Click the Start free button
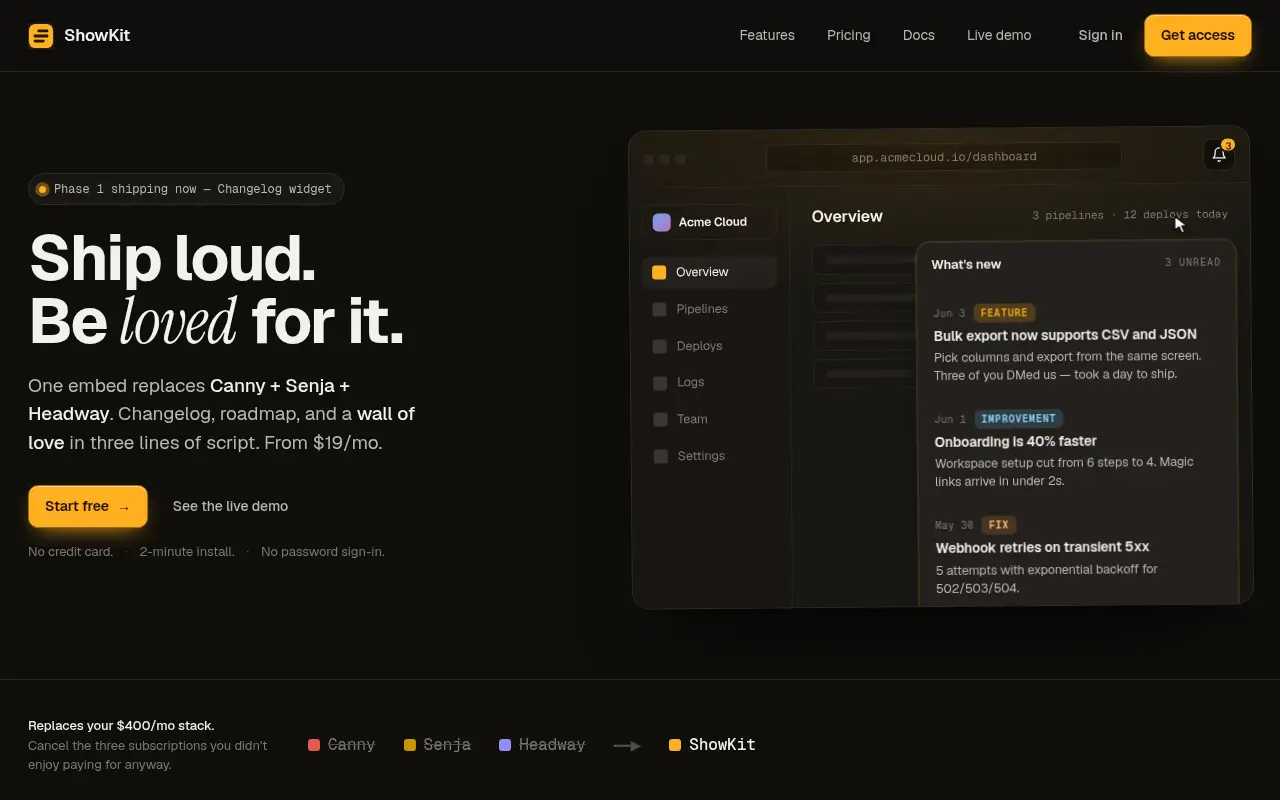Image resolution: width=1280 pixels, height=800 pixels. click(x=88, y=506)
